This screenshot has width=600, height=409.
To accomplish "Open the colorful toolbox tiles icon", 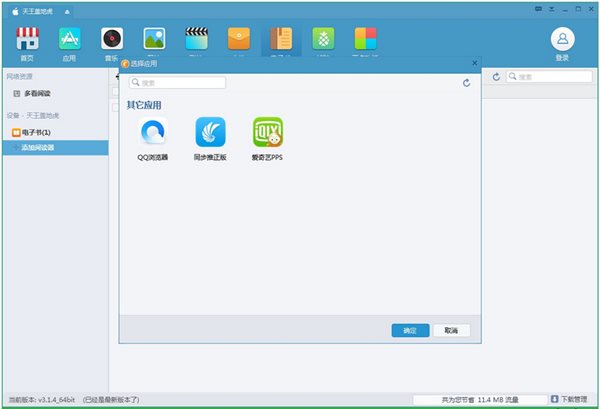I will [x=366, y=40].
